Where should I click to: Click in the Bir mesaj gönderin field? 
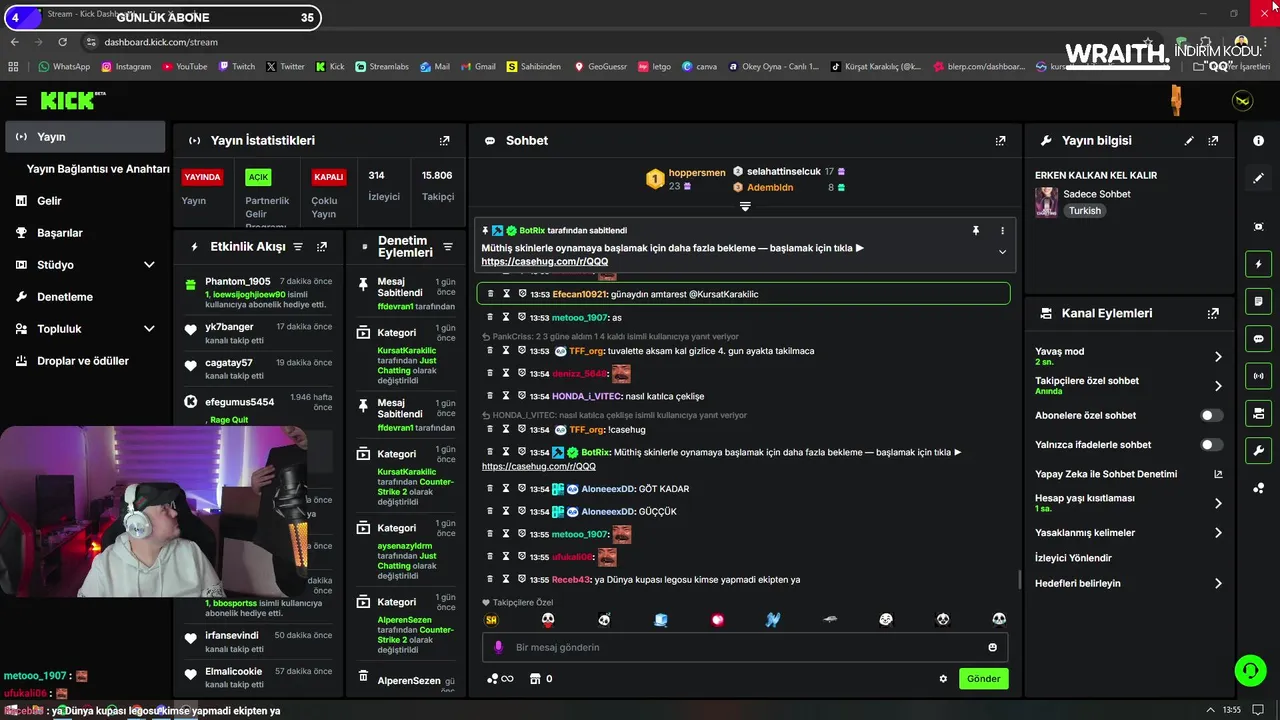pyautogui.click(x=745, y=647)
